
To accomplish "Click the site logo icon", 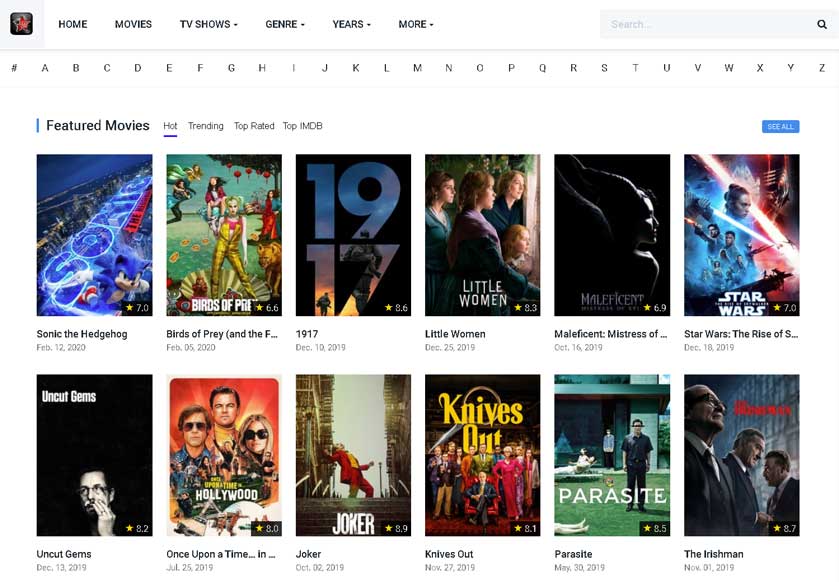I will pyautogui.click(x=21, y=24).
